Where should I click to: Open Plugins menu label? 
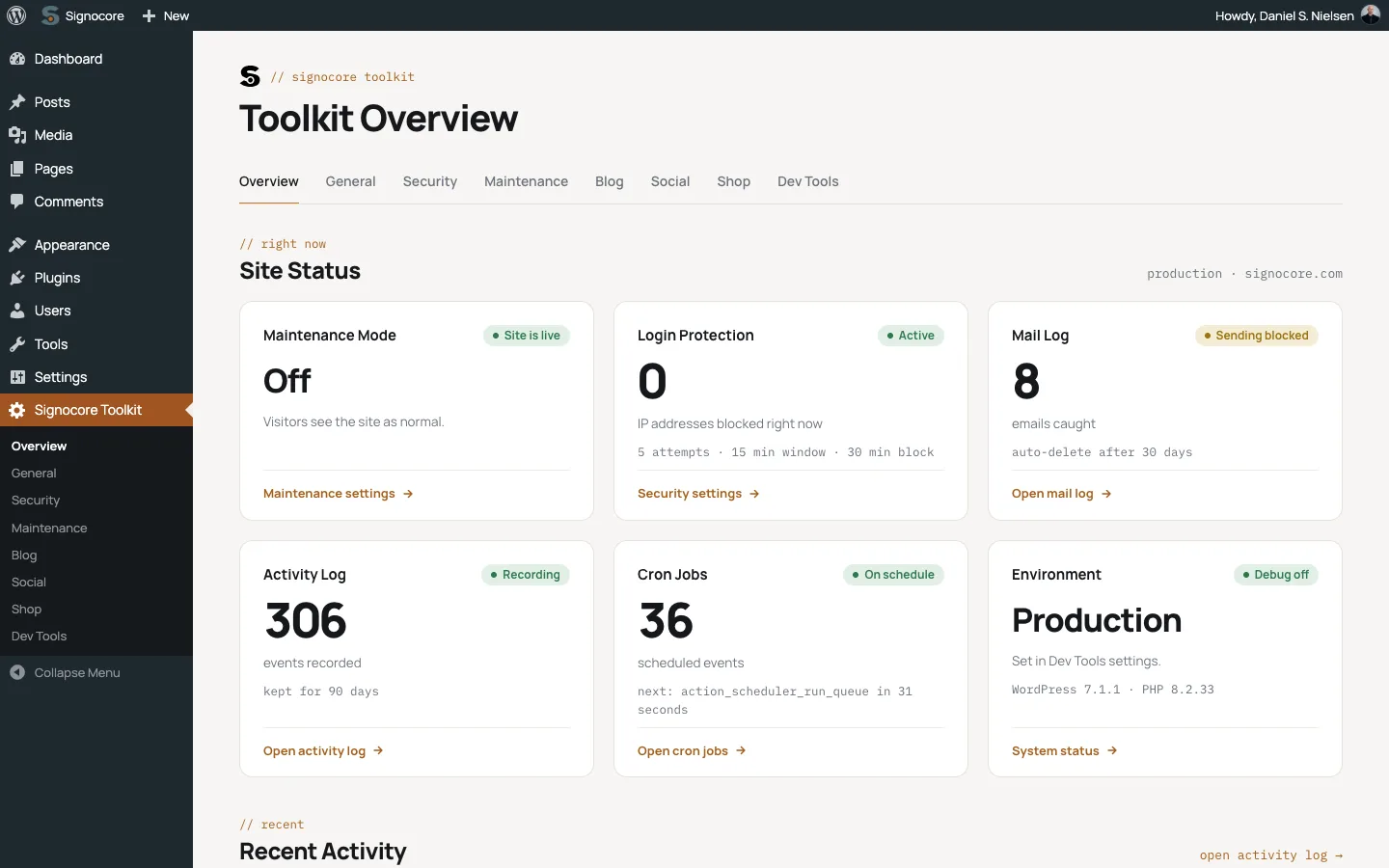coord(57,278)
